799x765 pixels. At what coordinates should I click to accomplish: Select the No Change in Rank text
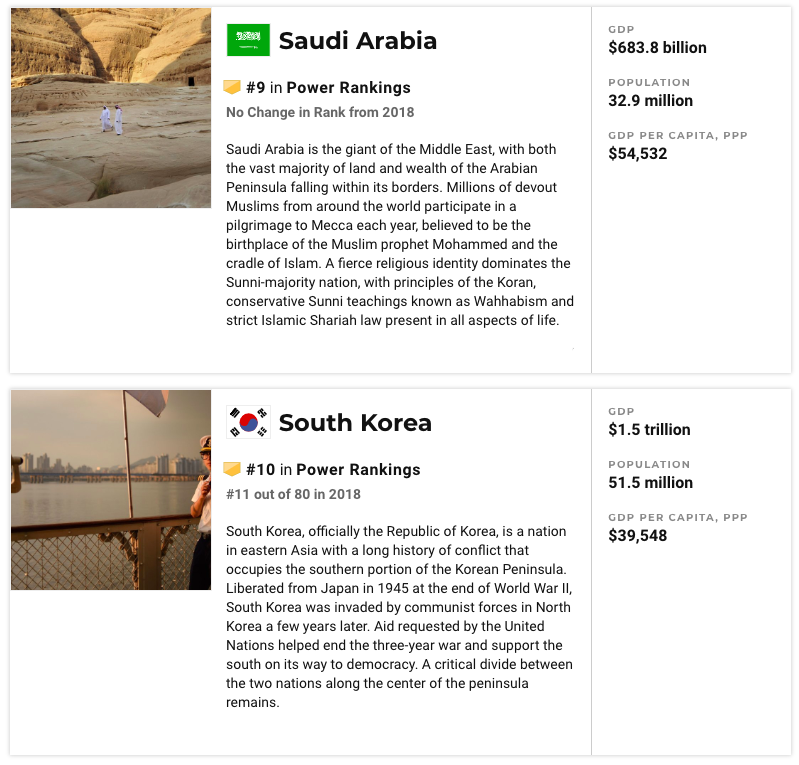[x=320, y=112]
